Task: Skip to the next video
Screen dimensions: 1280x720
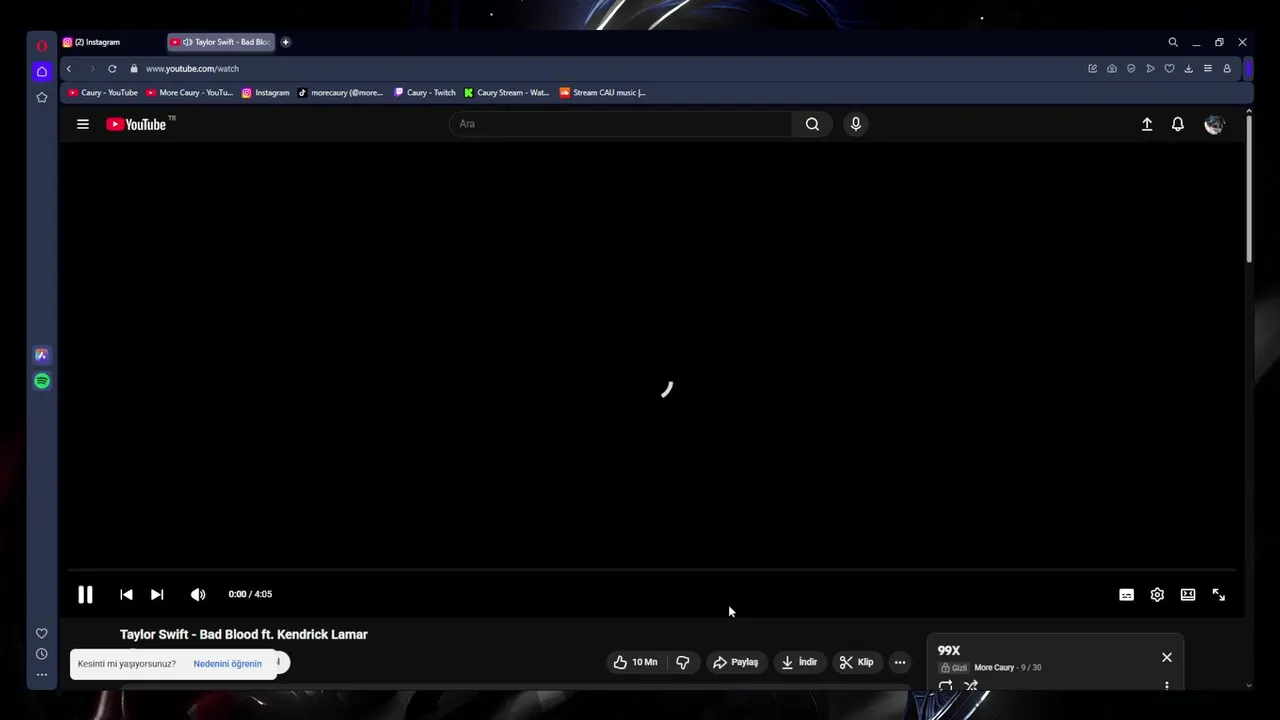Action: [x=157, y=594]
